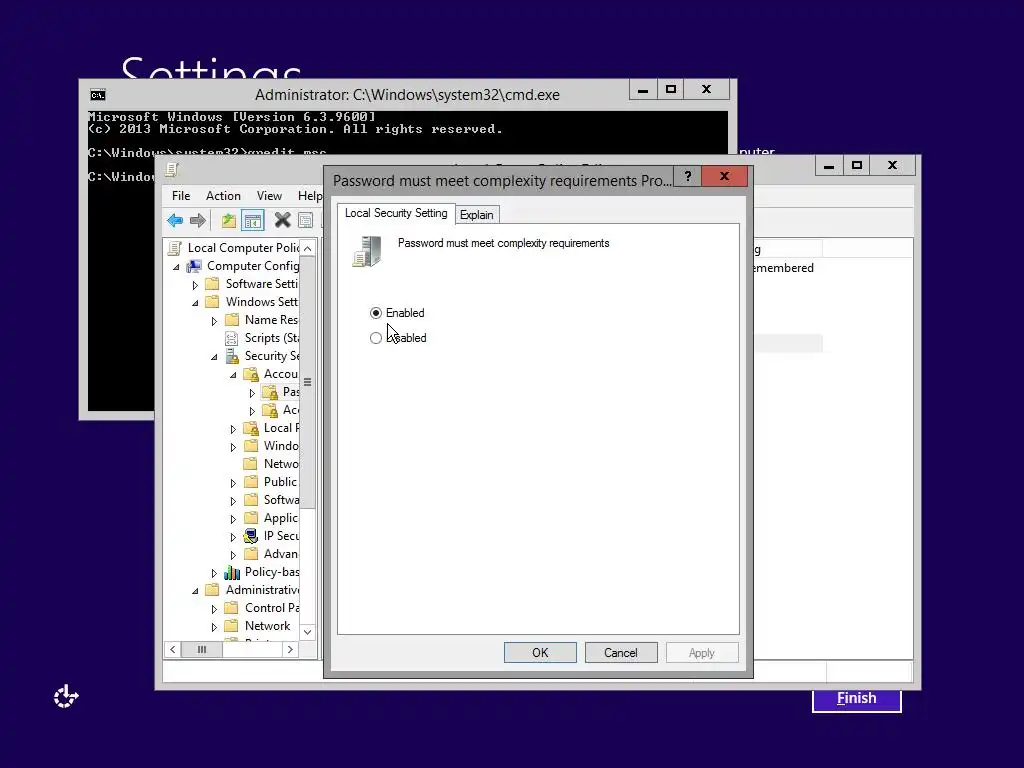The image size is (1024, 768).
Task: Expand the Name Resolution tree node
Action: [214, 321]
